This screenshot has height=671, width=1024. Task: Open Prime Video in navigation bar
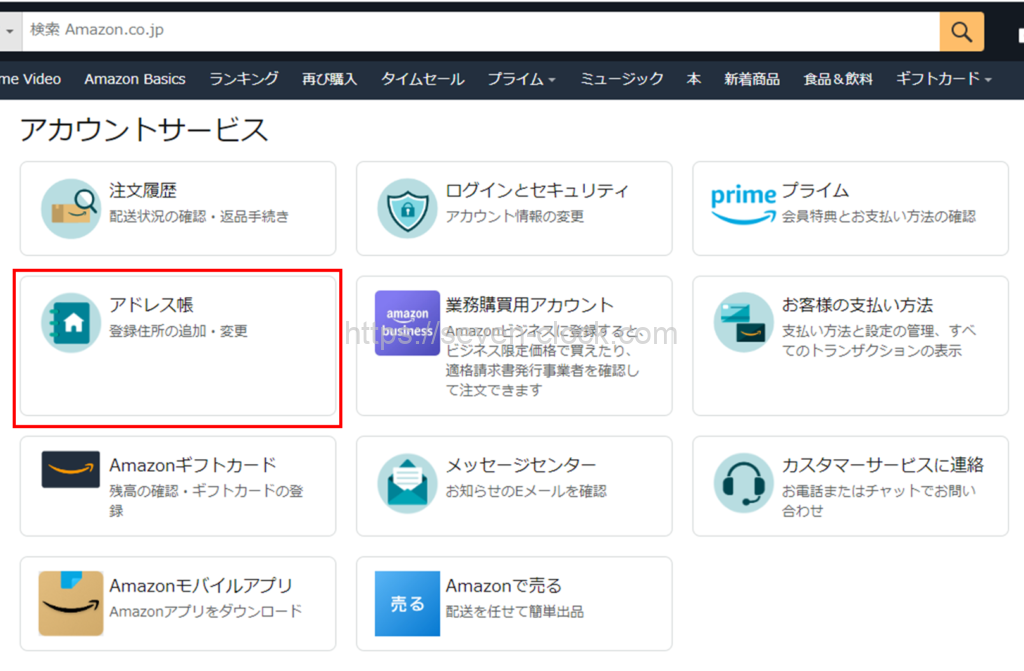click(x=30, y=79)
